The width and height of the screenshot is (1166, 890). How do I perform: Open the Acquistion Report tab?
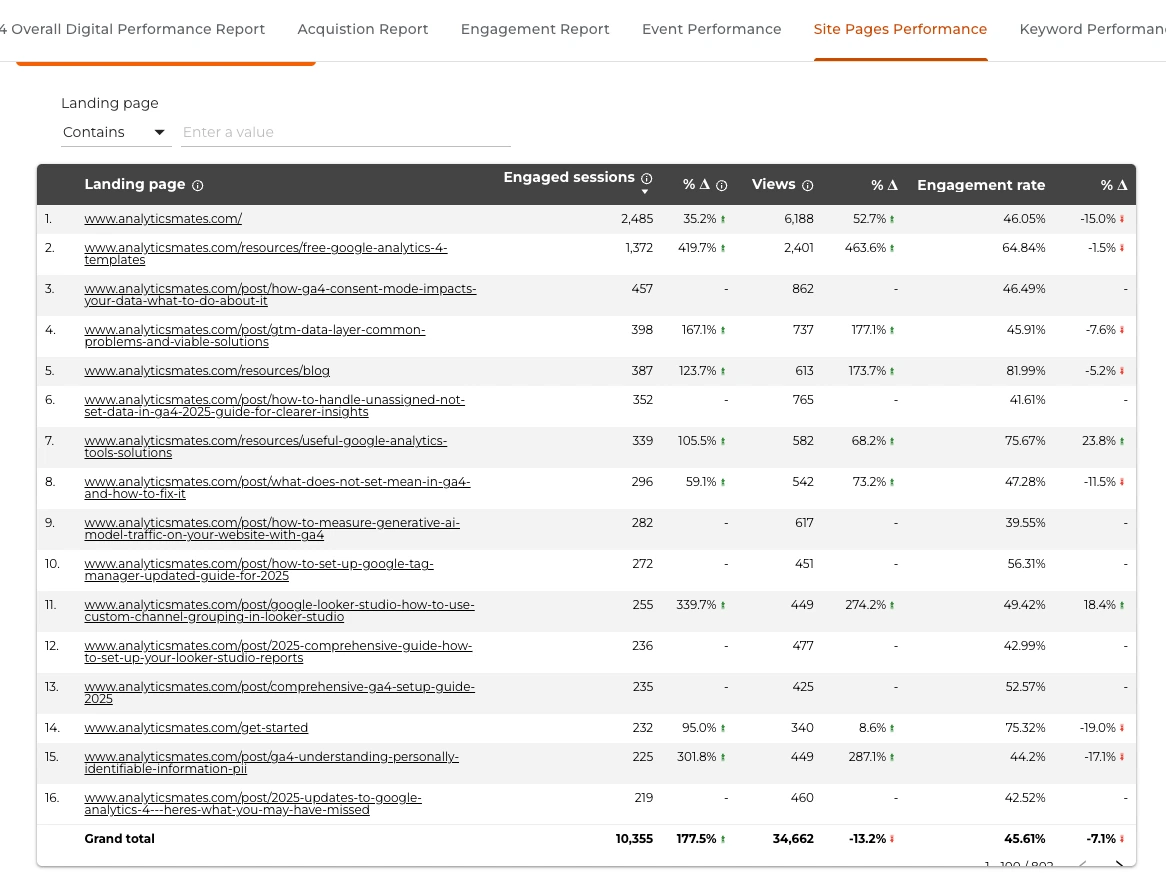tap(363, 29)
